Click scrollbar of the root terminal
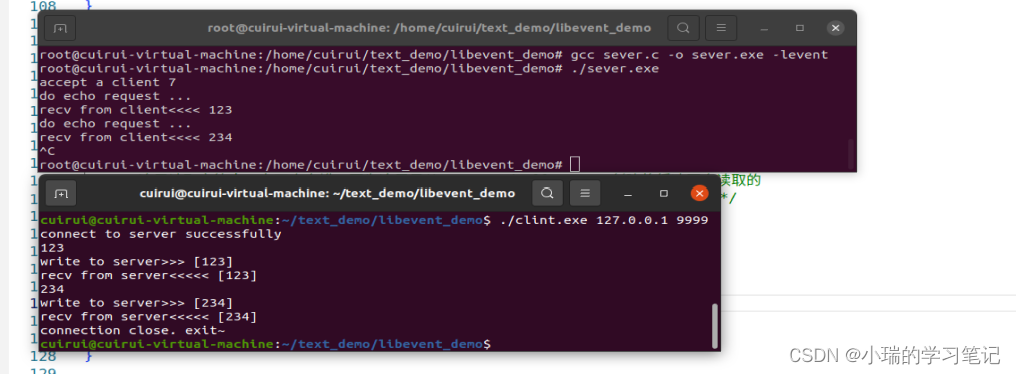Image resolution: width=1016 pixels, height=374 pixels. 851,153
